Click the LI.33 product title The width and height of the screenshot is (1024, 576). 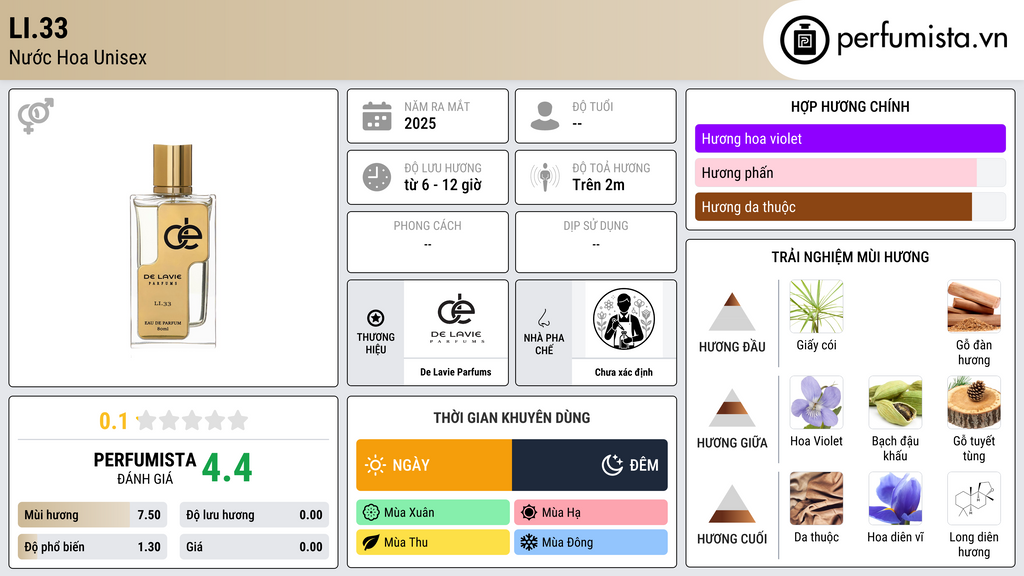(x=38, y=28)
